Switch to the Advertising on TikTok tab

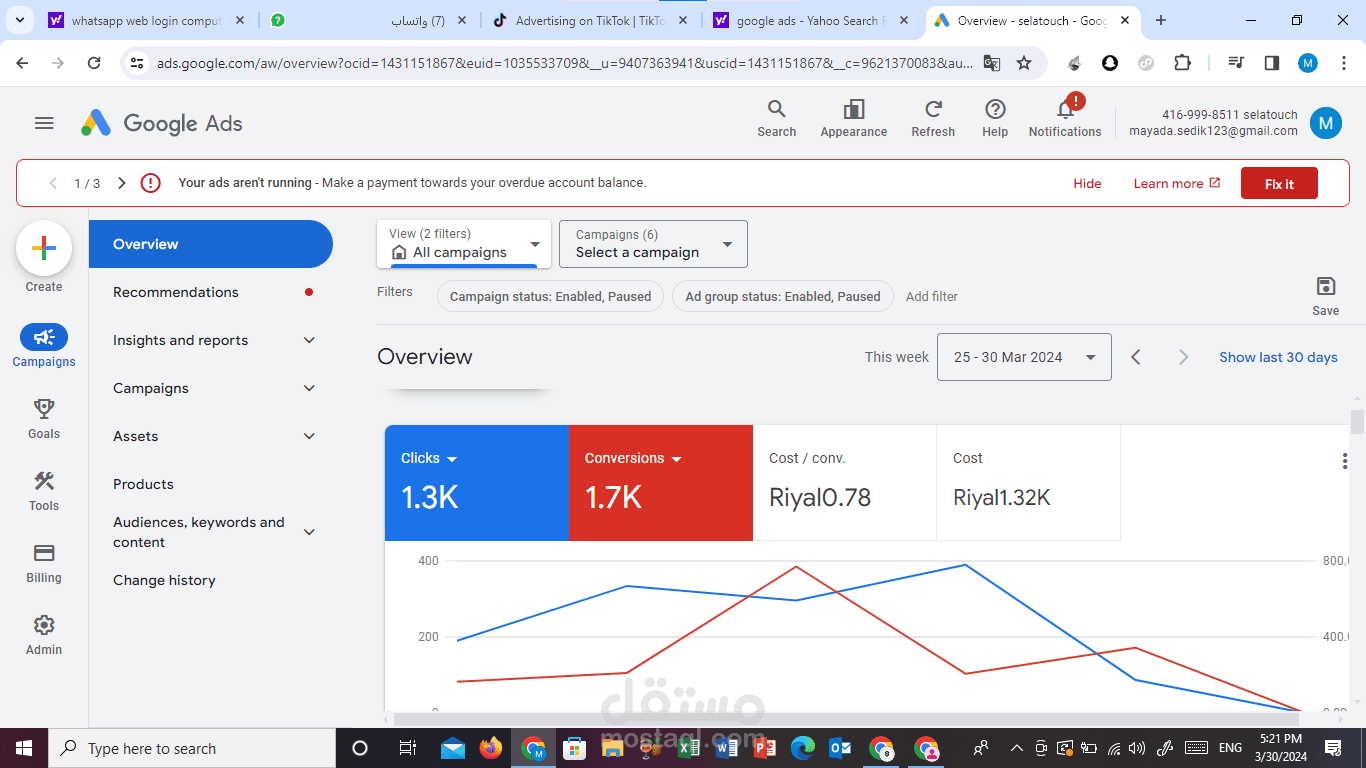[592, 20]
